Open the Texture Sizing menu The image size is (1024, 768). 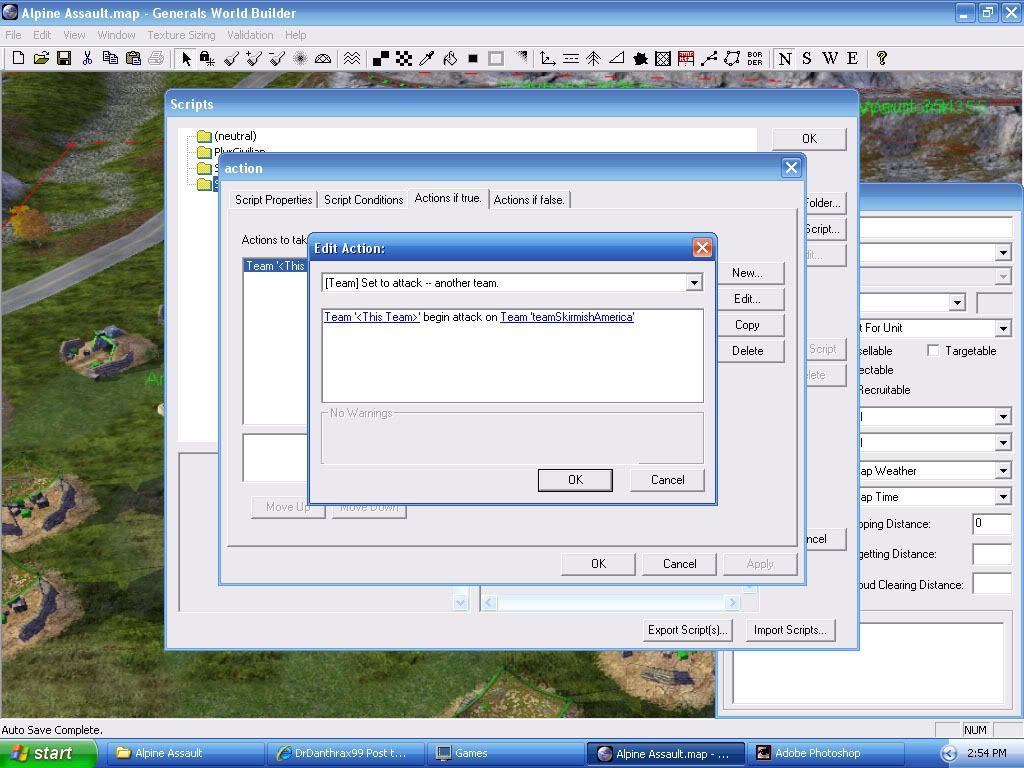click(x=181, y=35)
